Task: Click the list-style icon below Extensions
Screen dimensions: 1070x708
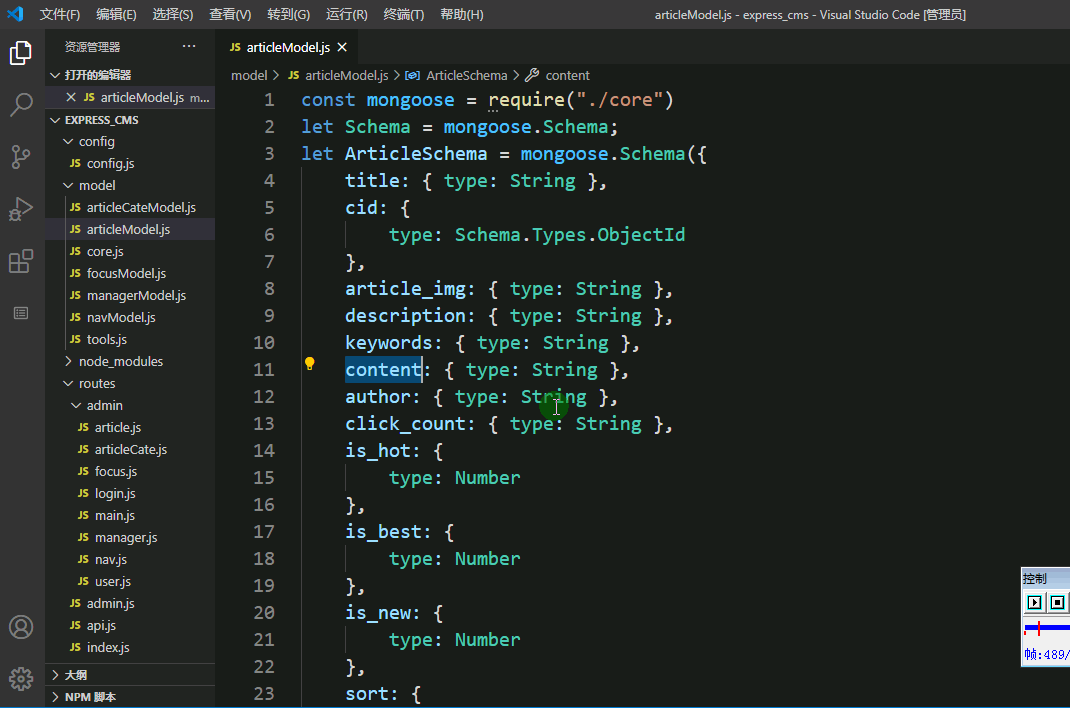Action: point(21,313)
